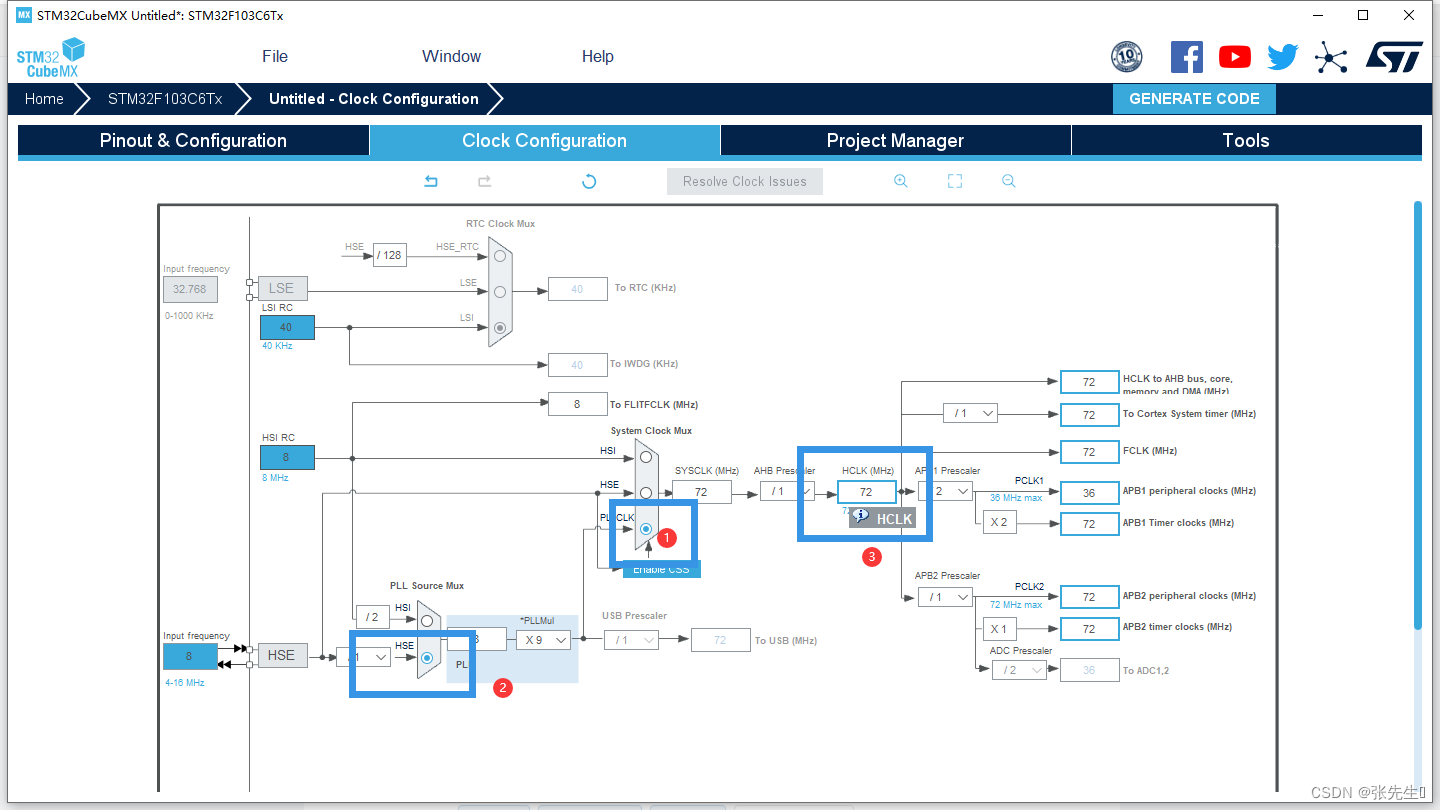Switch to Clock Configuration tab
Viewport: 1440px width, 810px height.
coord(545,141)
